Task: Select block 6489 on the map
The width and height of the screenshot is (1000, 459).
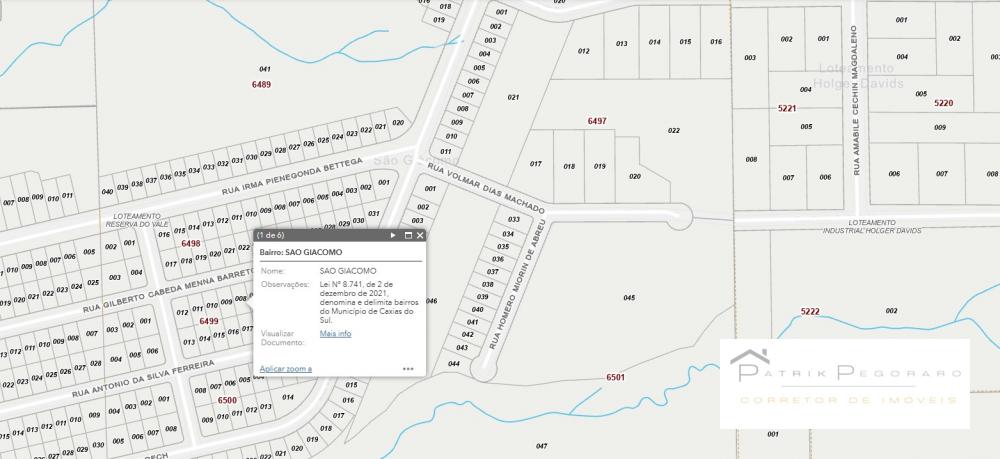Action: click(261, 85)
